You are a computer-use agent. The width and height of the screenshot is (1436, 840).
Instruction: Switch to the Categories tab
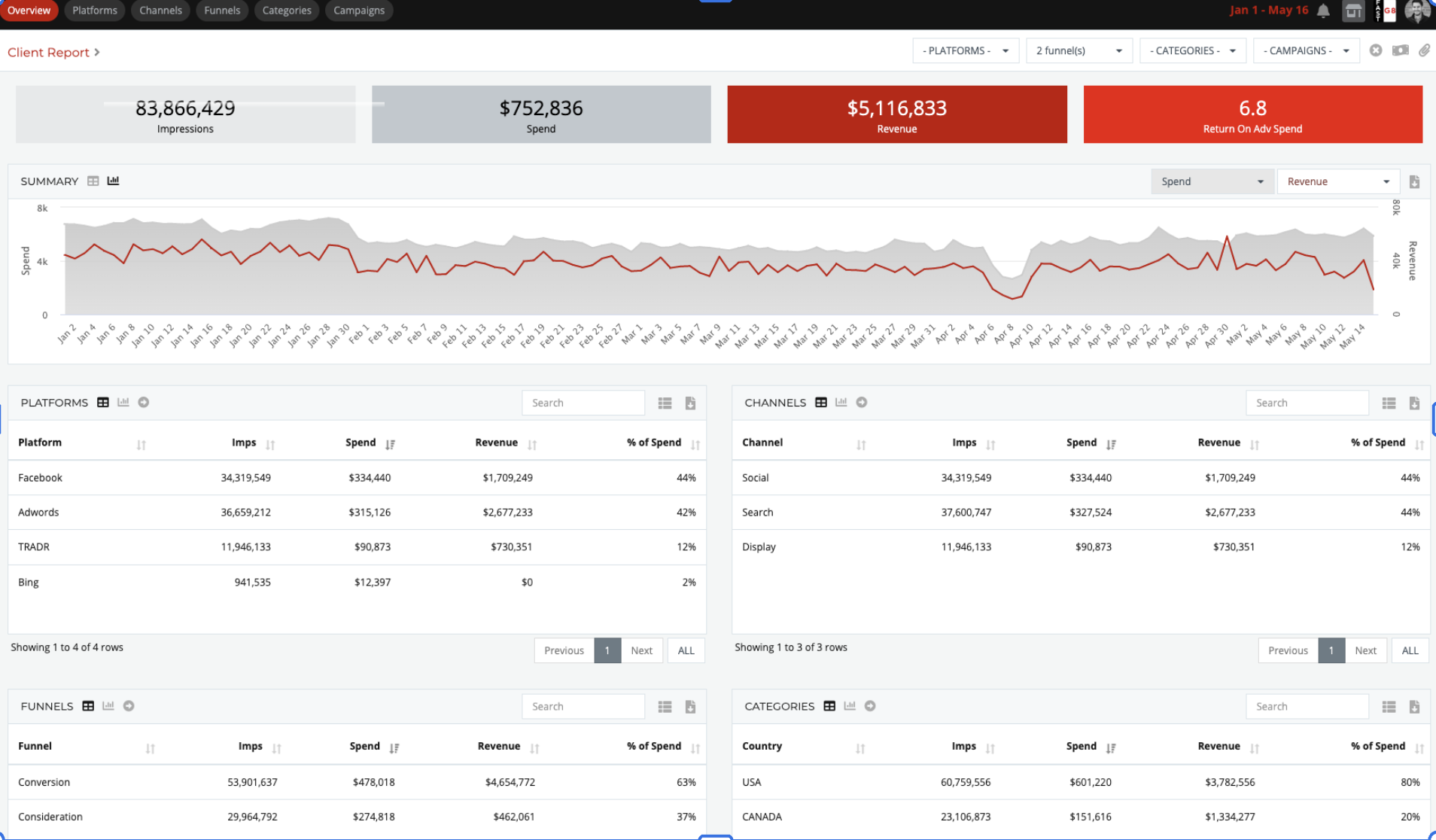click(287, 11)
